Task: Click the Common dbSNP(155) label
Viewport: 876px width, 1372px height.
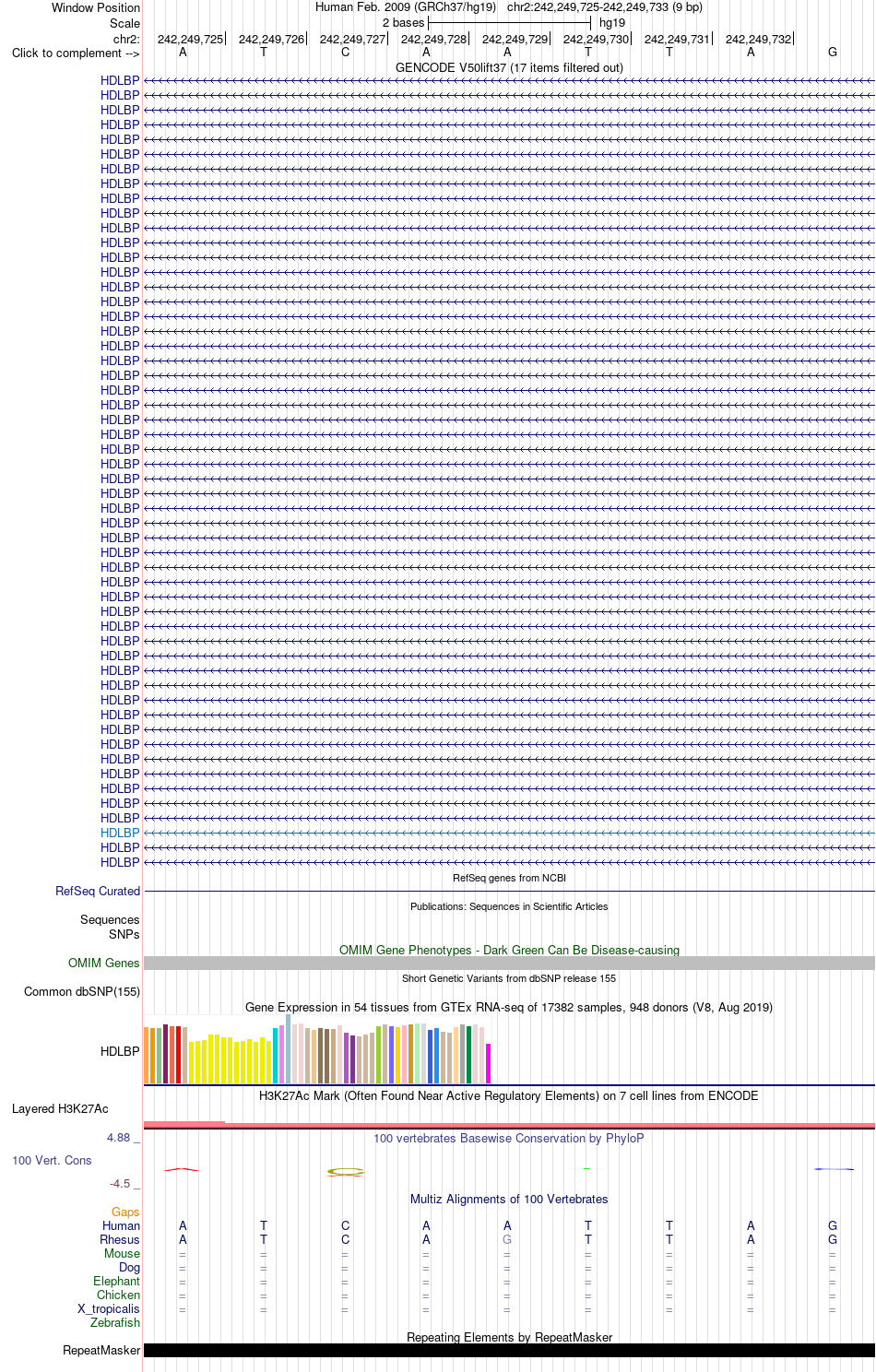Action: click(82, 991)
